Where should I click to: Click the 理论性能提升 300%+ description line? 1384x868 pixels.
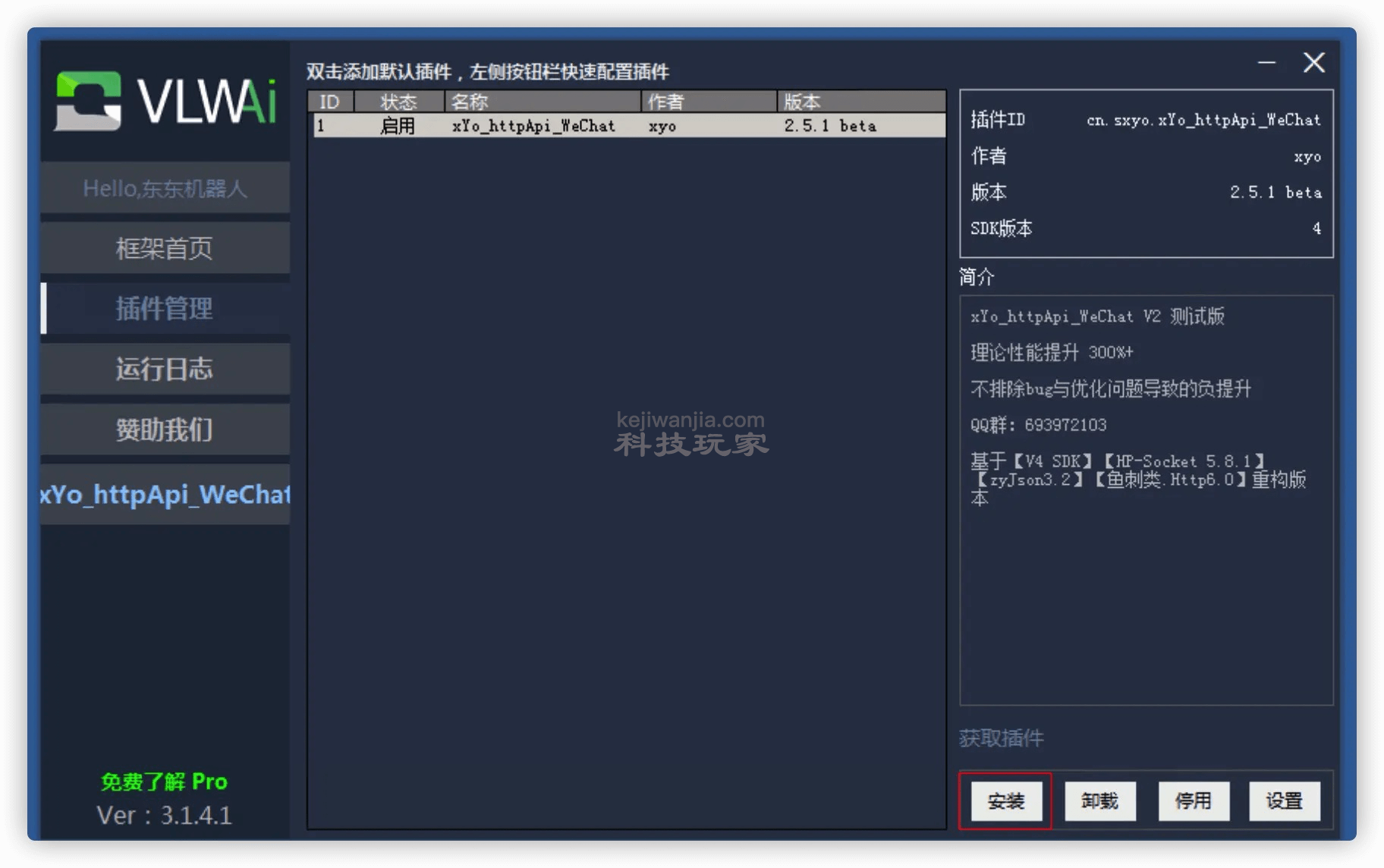[1052, 352]
